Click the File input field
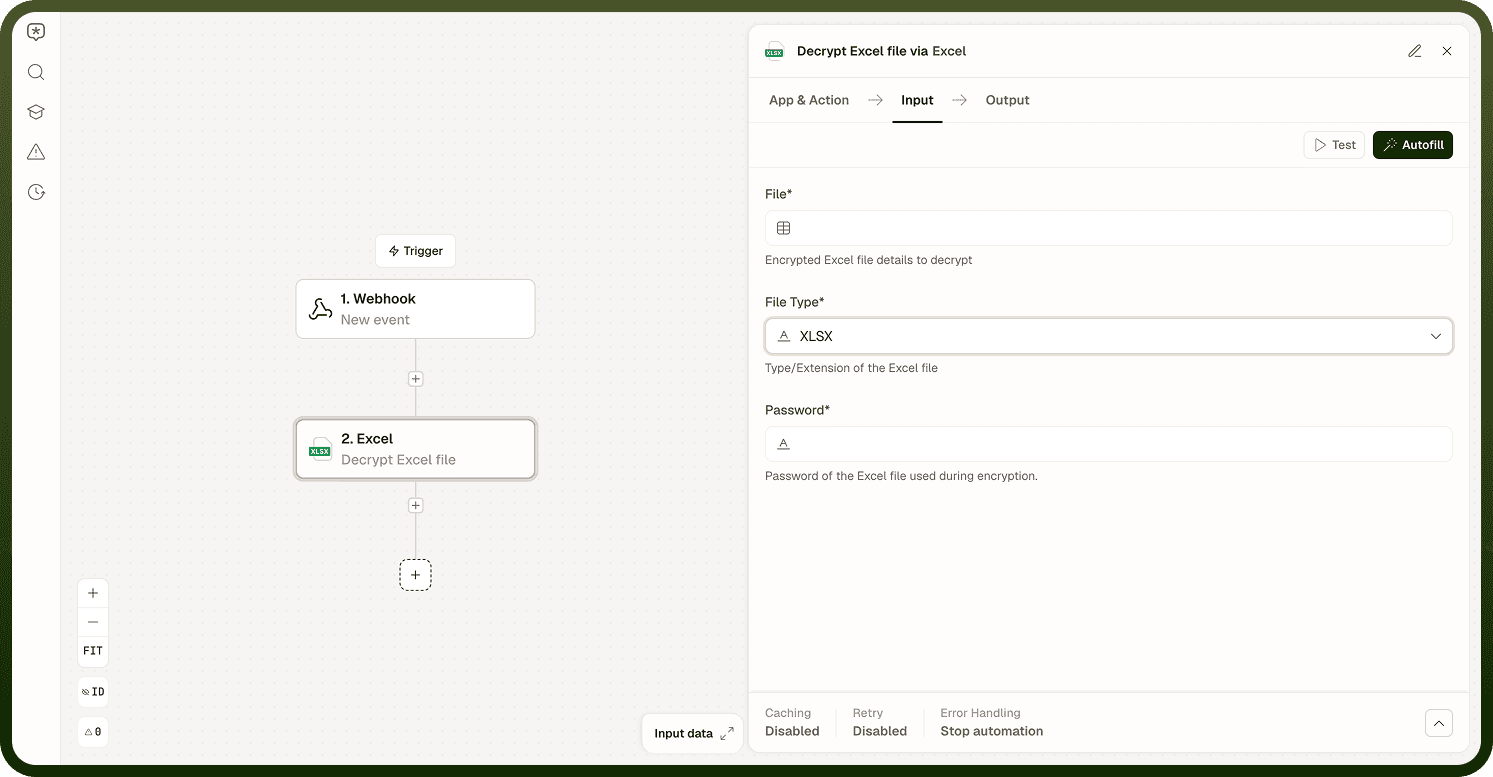Image resolution: width=1493 pixels, height=777 pixels. click(x=1109, y=228)
